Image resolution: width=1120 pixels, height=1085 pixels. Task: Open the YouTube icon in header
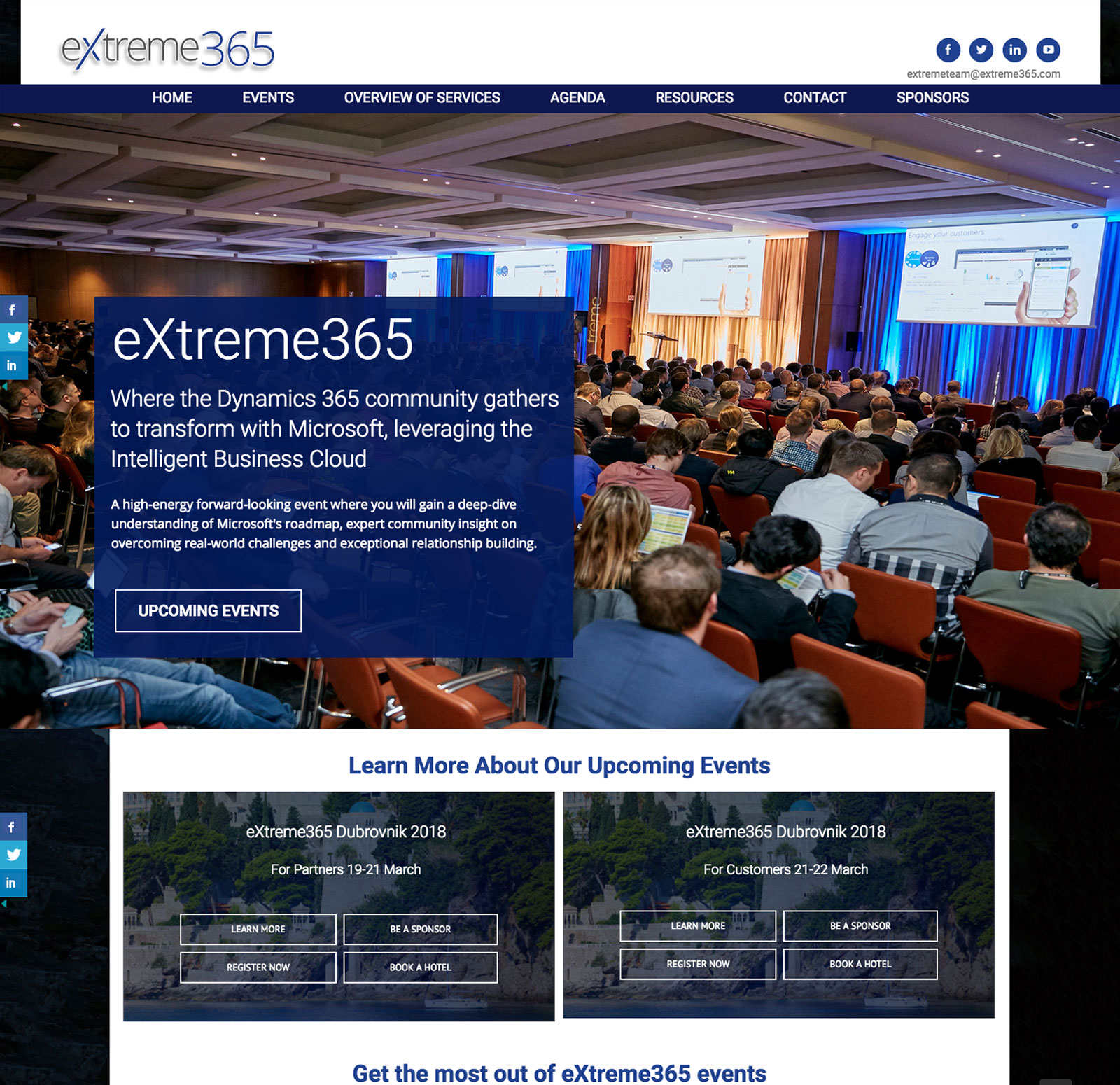tap(1048, 50)
